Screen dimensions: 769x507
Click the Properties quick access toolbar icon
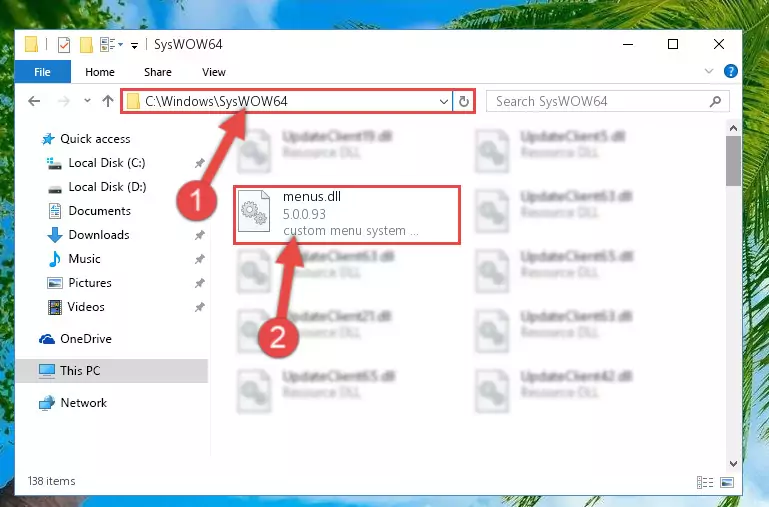point(64,45)
